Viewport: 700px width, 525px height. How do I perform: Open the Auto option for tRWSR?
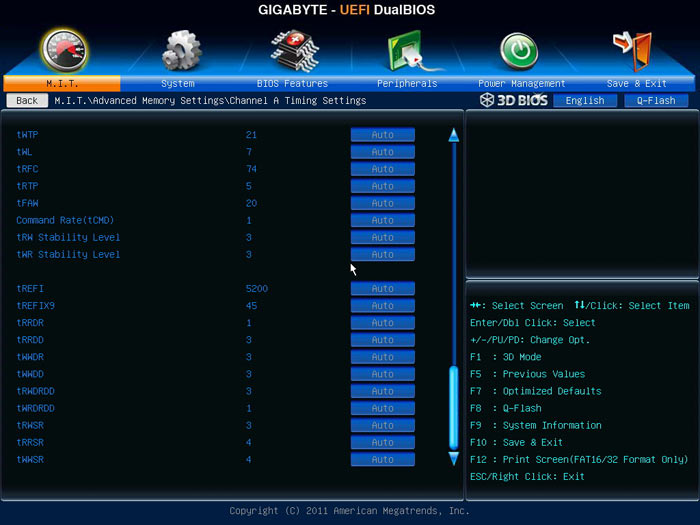pyautogui.click(x=383, y=425)
